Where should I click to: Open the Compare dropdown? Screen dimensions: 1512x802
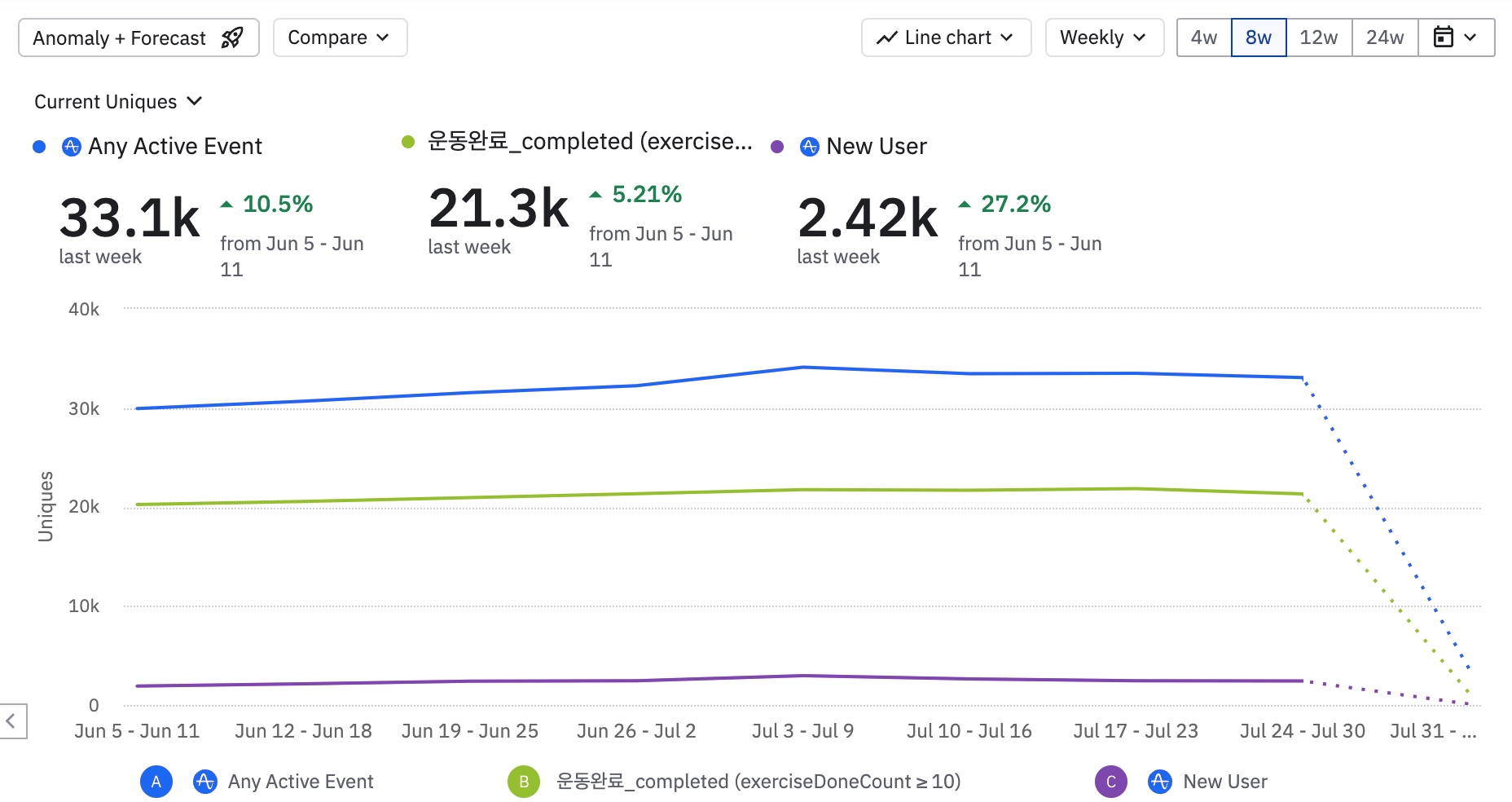coord(340,37)
